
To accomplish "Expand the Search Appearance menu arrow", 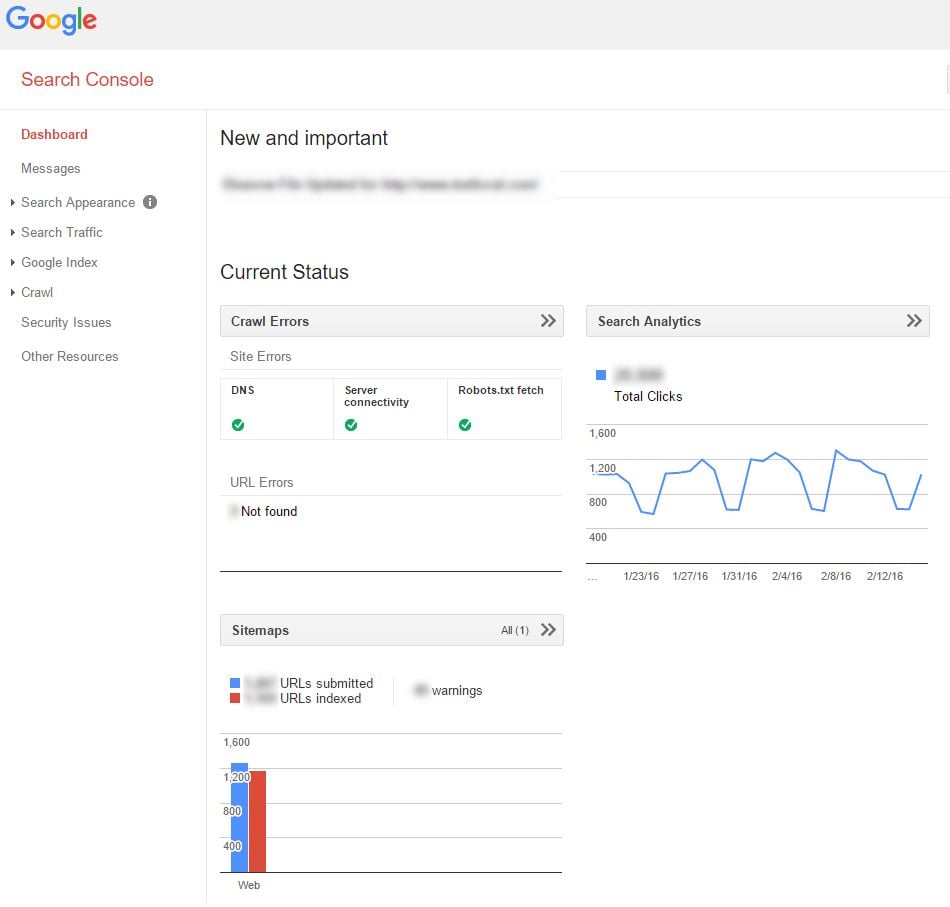I will click(13, 202).
